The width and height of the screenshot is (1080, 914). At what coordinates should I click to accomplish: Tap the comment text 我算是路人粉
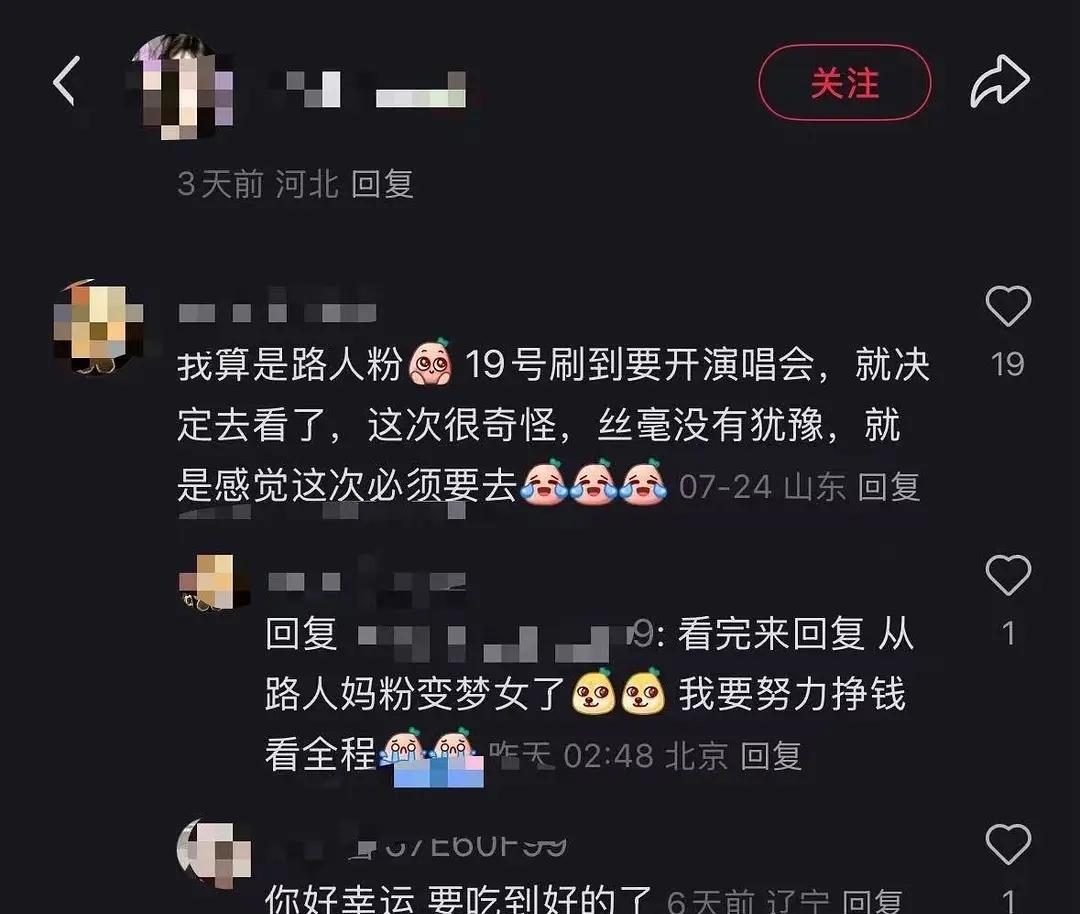pos(290,364)
